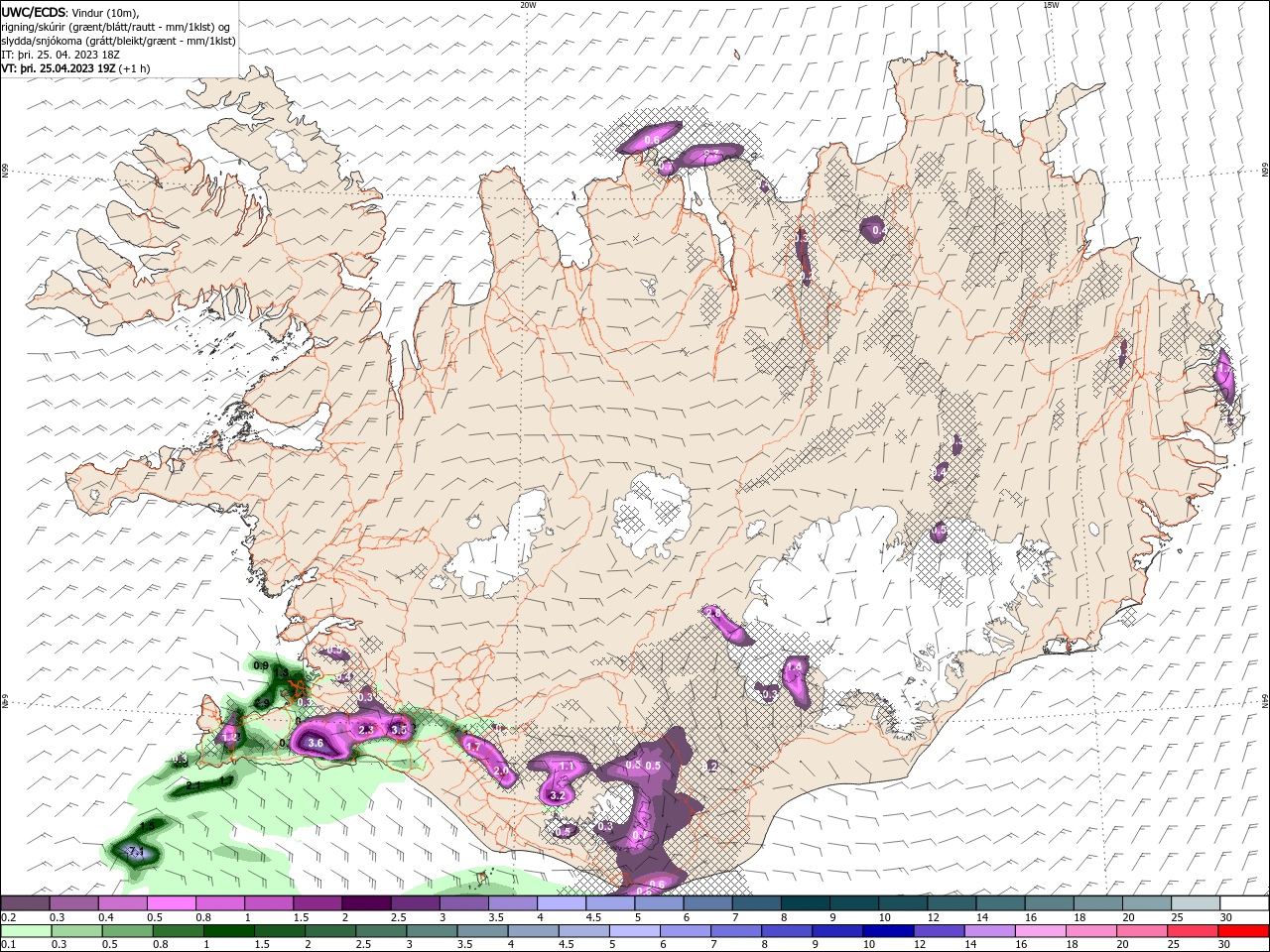
Task: Click the 'IT: þri. 25. 04. 2023 18Z' line
Action: (x=59, y=55)
